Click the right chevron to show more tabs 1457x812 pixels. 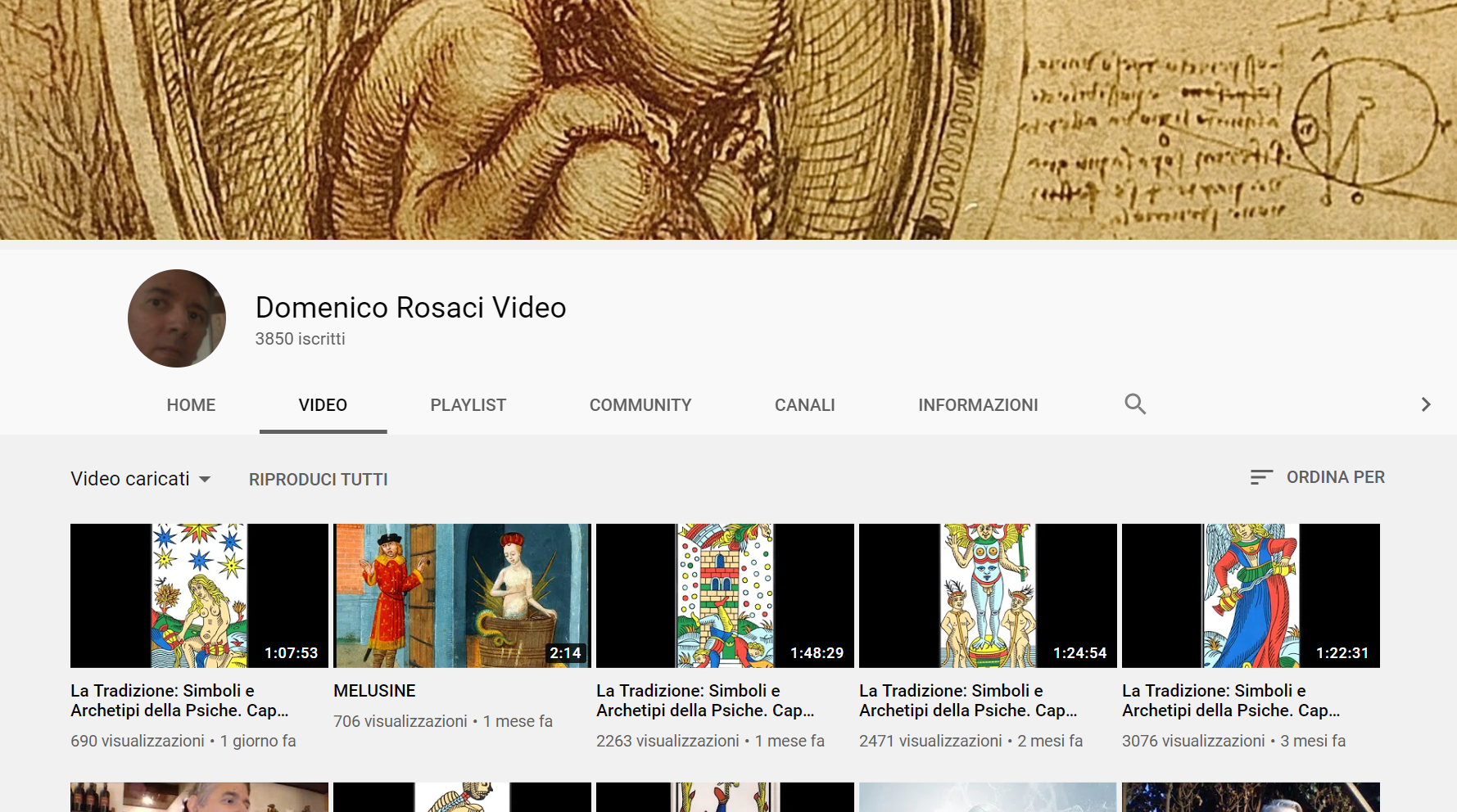(1426, 404)
